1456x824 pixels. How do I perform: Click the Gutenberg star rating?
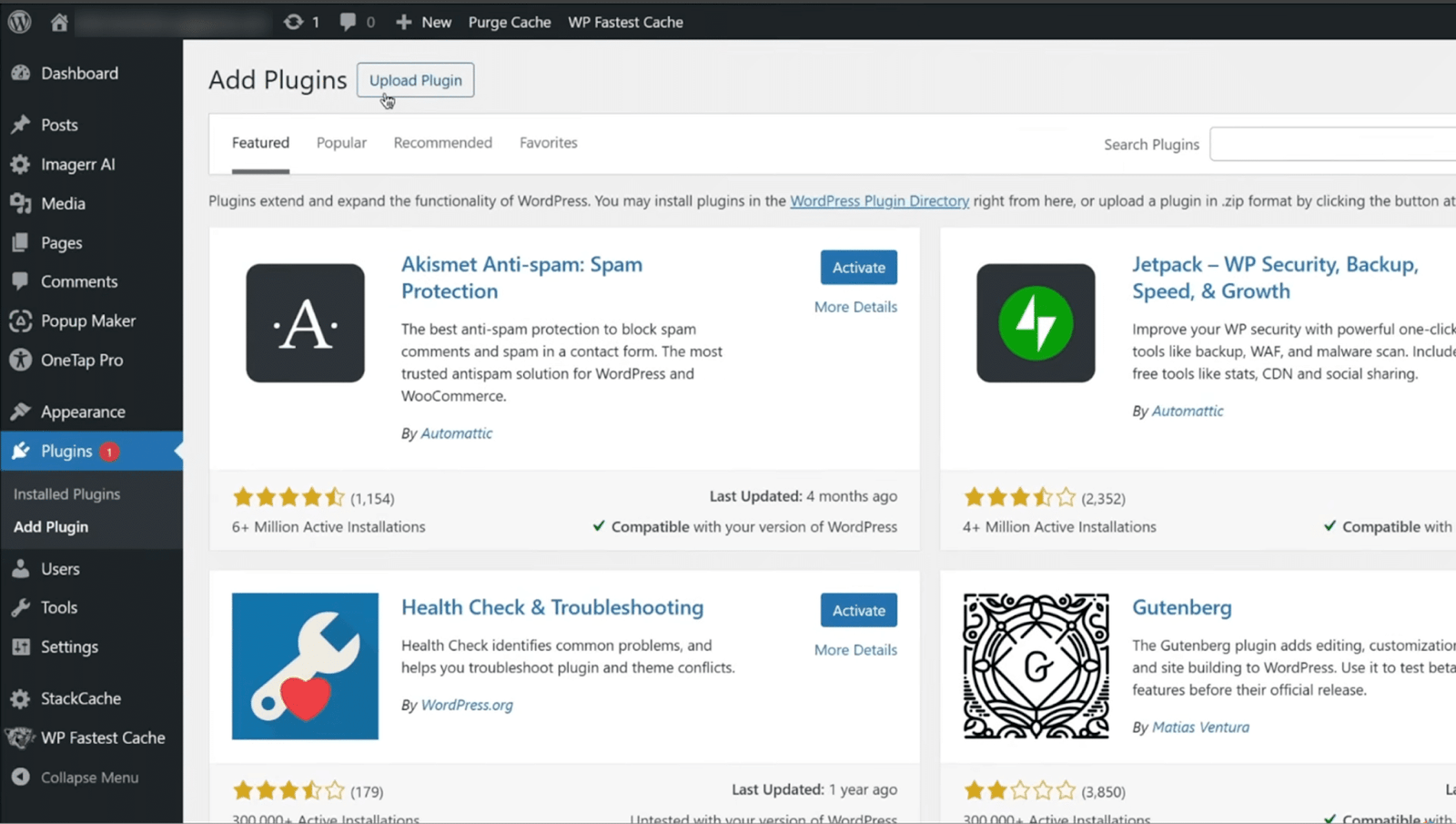click(1019, 790)
